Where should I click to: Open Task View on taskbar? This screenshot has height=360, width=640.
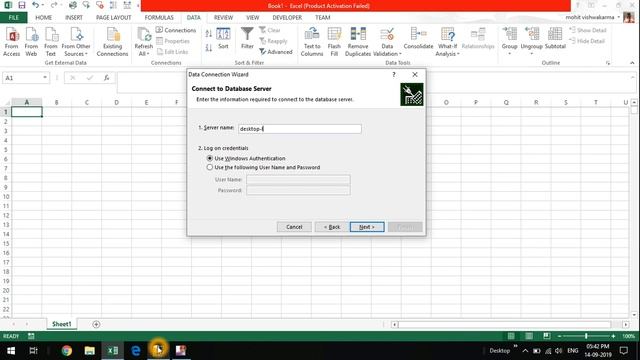pyautogui.click(x=33, y=351)
